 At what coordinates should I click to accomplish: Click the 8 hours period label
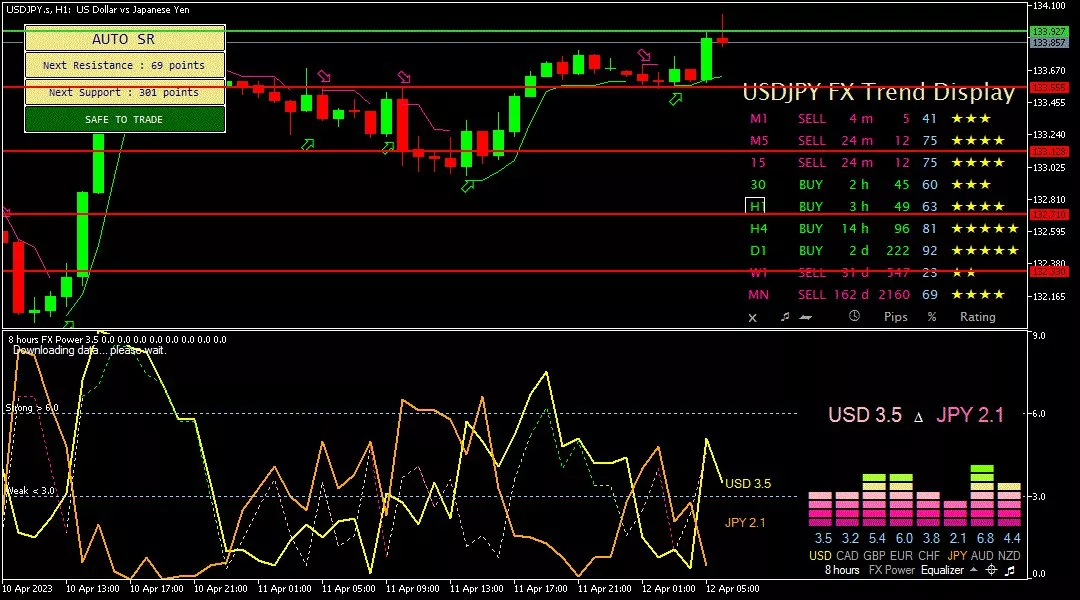(842, 570)
